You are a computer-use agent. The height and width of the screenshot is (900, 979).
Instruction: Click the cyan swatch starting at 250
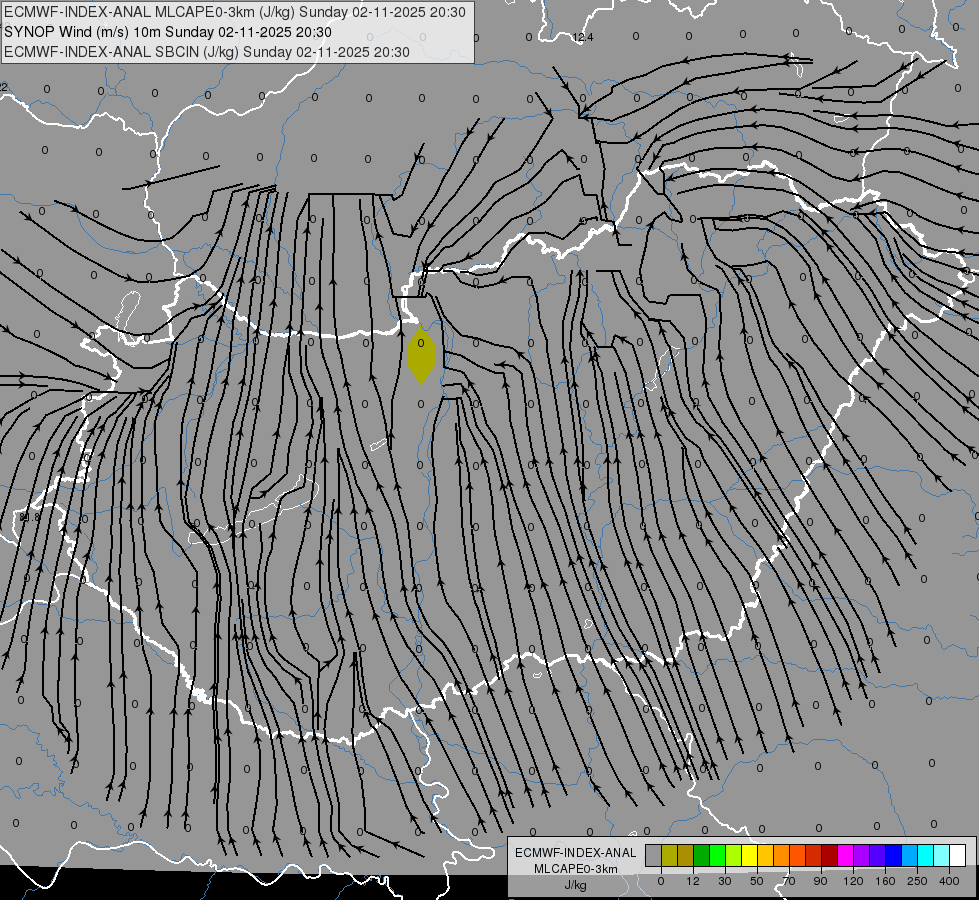point(925,855)
